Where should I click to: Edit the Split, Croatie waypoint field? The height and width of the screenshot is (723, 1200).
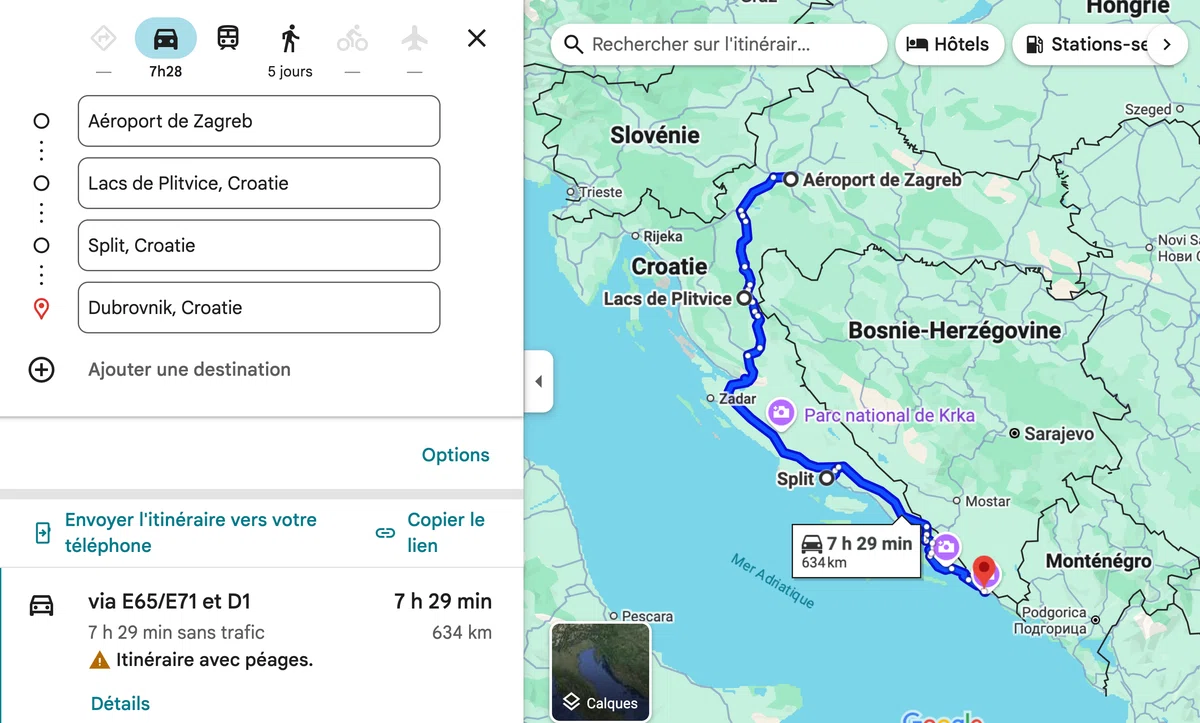coord(259,246)
